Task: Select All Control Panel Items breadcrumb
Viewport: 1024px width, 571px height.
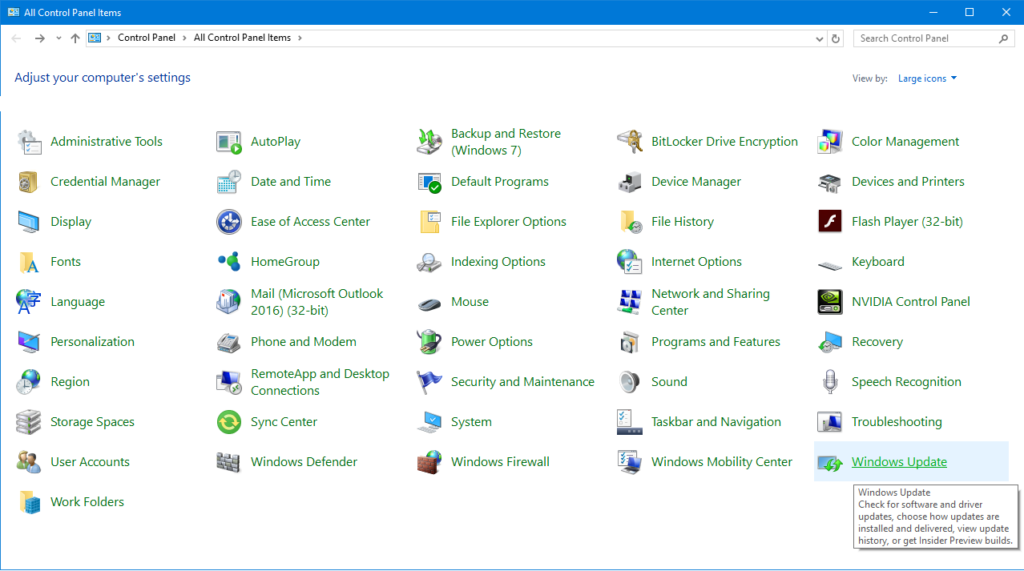Action: tap(242, 38)
